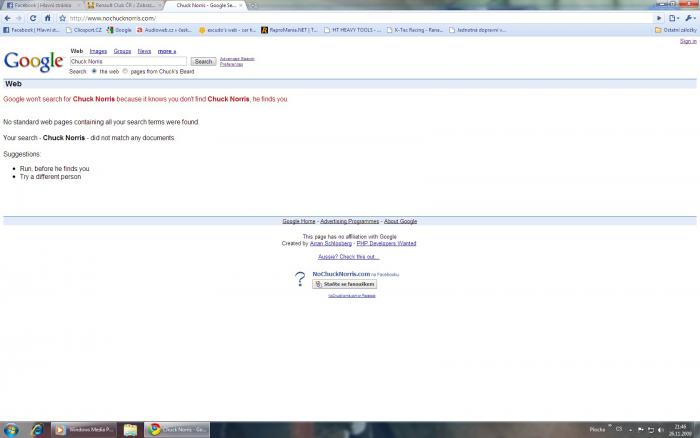
Task: Select 'the web' radio option
Action: click(94, 71)
